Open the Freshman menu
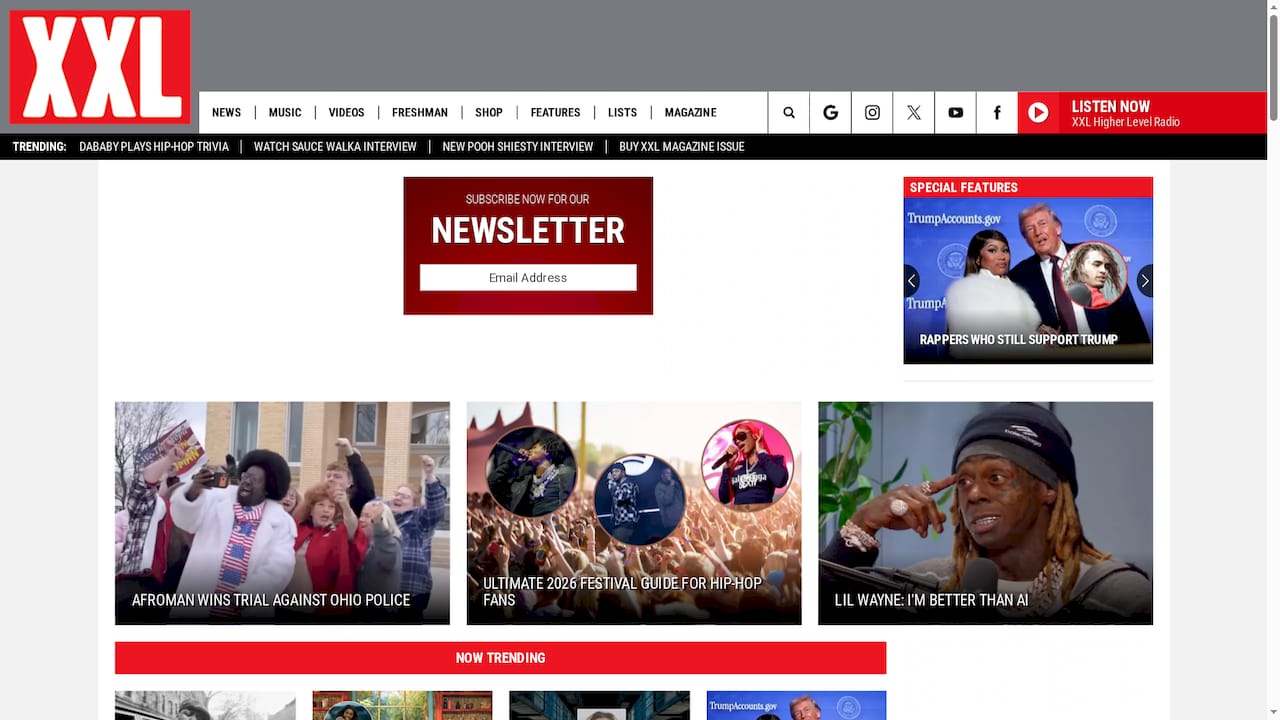 pyautogui.click(x=420, y=113)
